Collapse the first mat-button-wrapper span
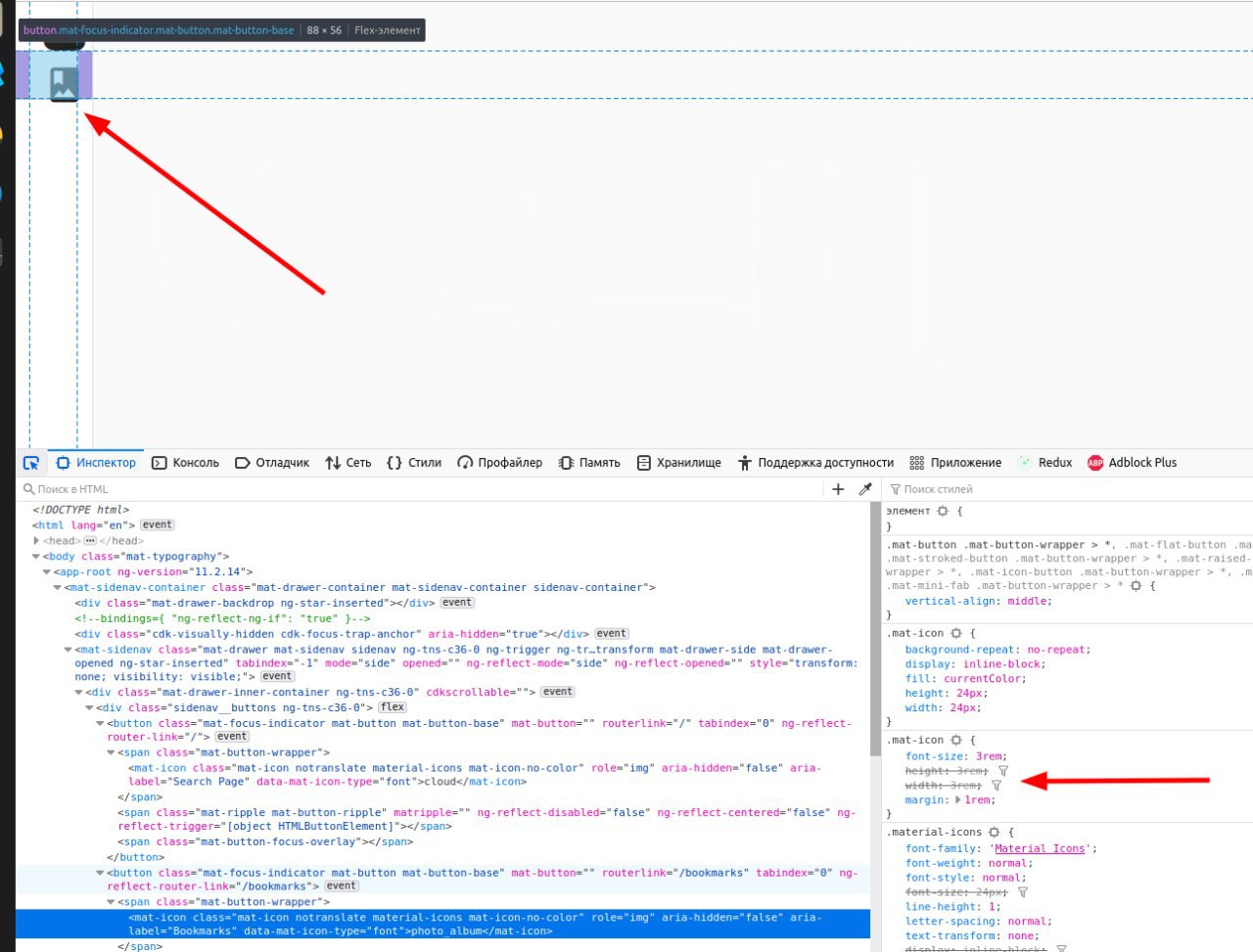1253x952 pixels. coord(111,753)
